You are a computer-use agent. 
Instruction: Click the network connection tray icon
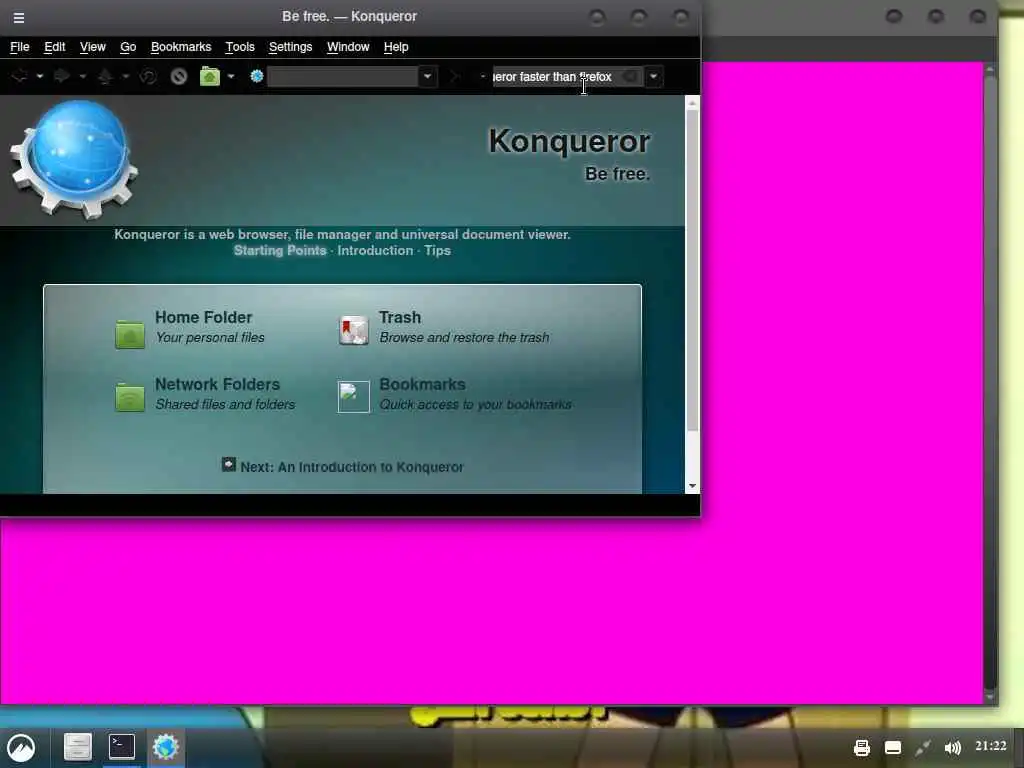[923, 748]
